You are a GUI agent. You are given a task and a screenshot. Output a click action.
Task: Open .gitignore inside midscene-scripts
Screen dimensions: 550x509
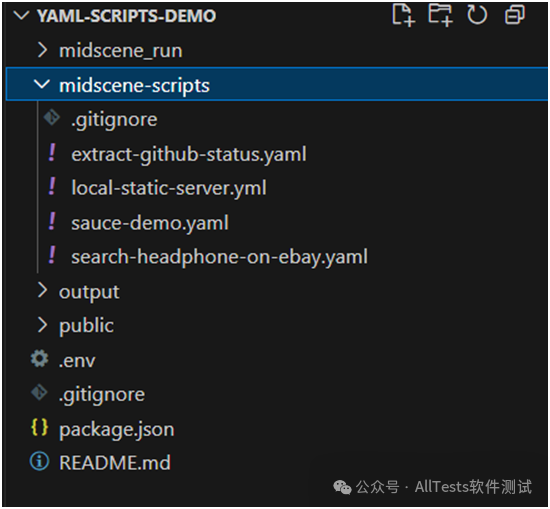coord(114,120)
